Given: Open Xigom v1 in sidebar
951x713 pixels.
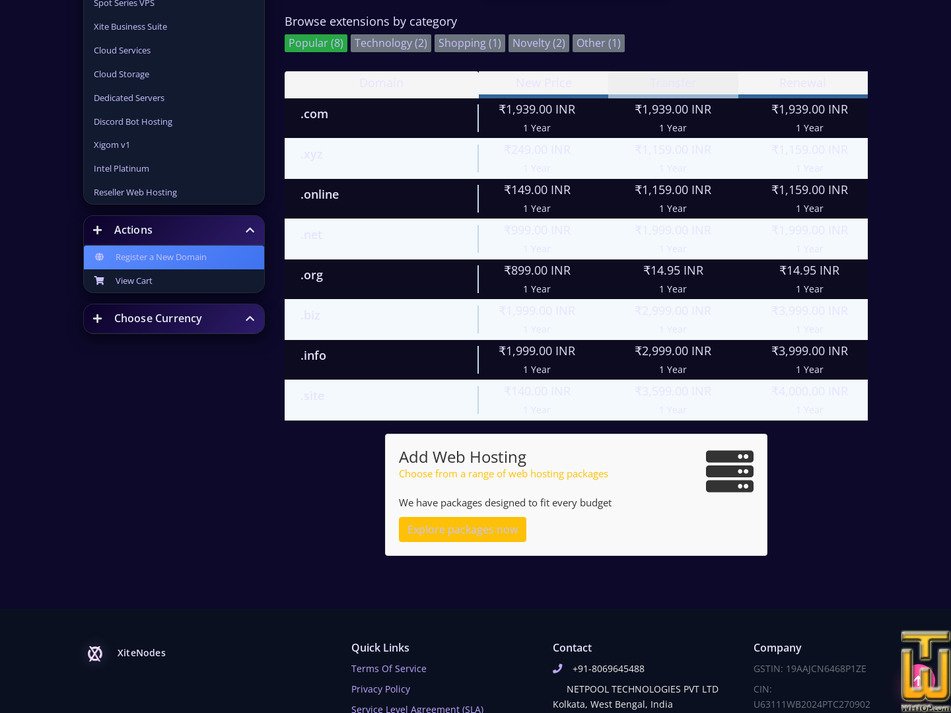Looking at the screenshot, I should tap(112, 145).
